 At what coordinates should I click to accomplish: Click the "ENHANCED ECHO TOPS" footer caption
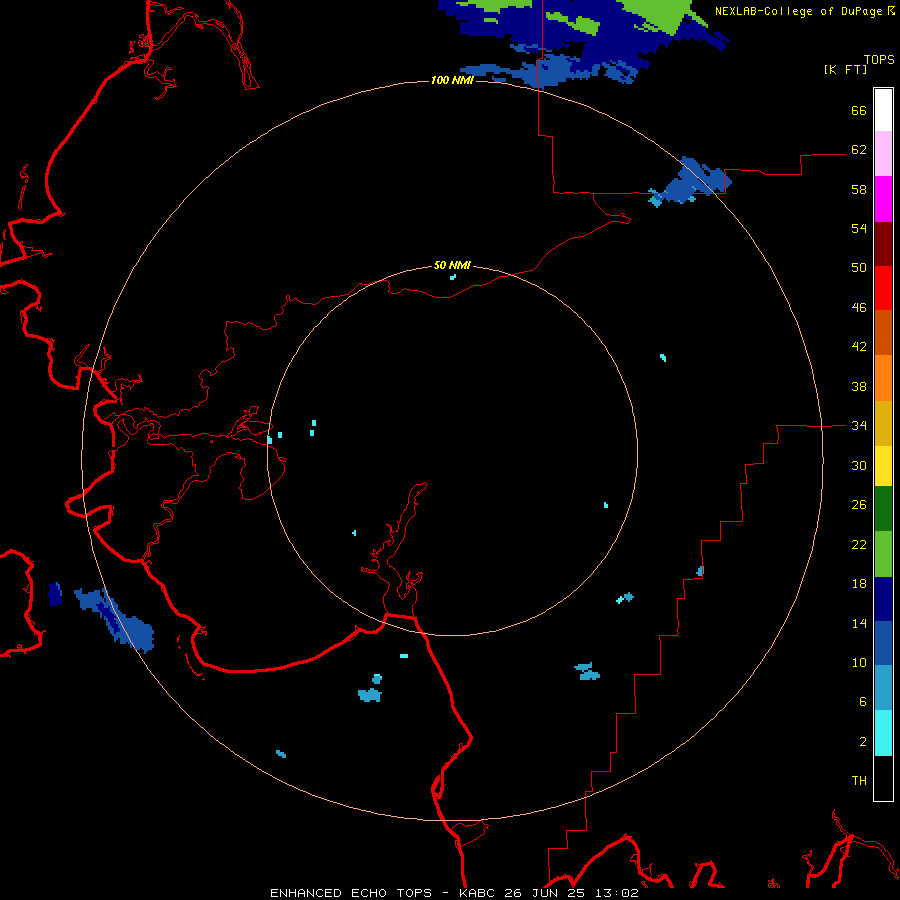351,893
